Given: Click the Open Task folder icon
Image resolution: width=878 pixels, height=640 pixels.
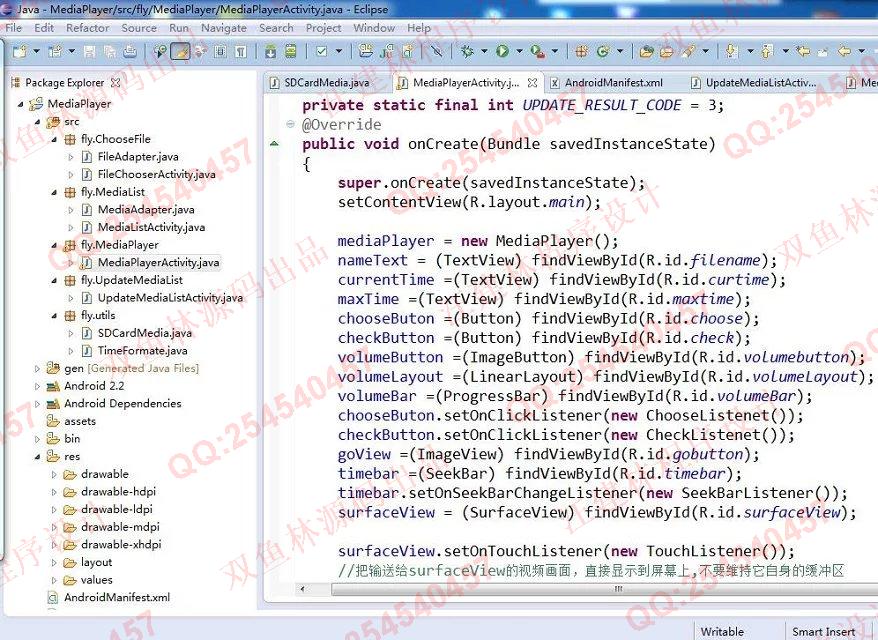Looking at the screenshot, I should pyautogui.click(x=666, y=52).
